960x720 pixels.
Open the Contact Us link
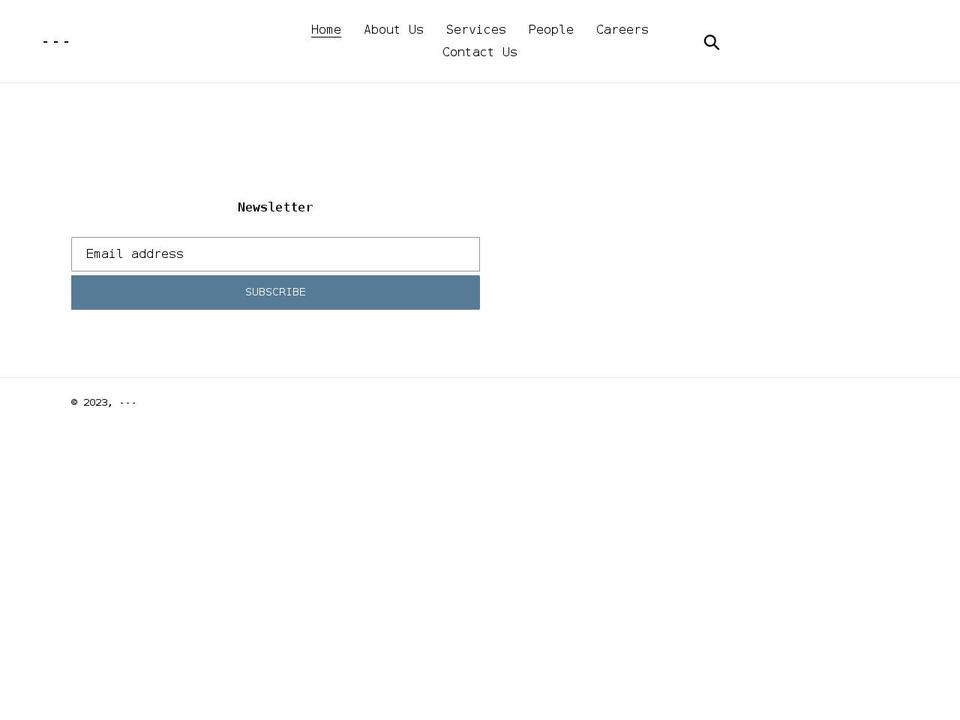pyautogui.click(x=479, y=51)
